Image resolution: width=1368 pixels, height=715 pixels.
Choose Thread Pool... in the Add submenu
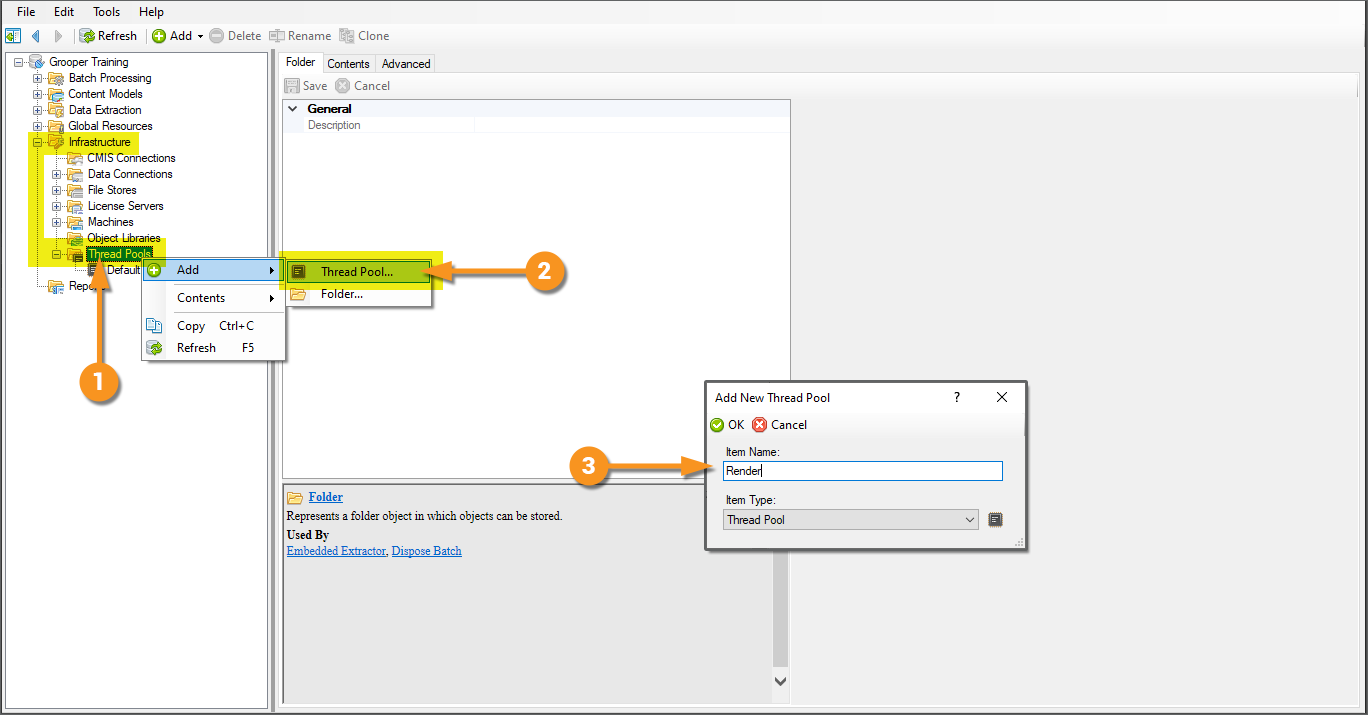pyautogui.click(x=359, y=272)
